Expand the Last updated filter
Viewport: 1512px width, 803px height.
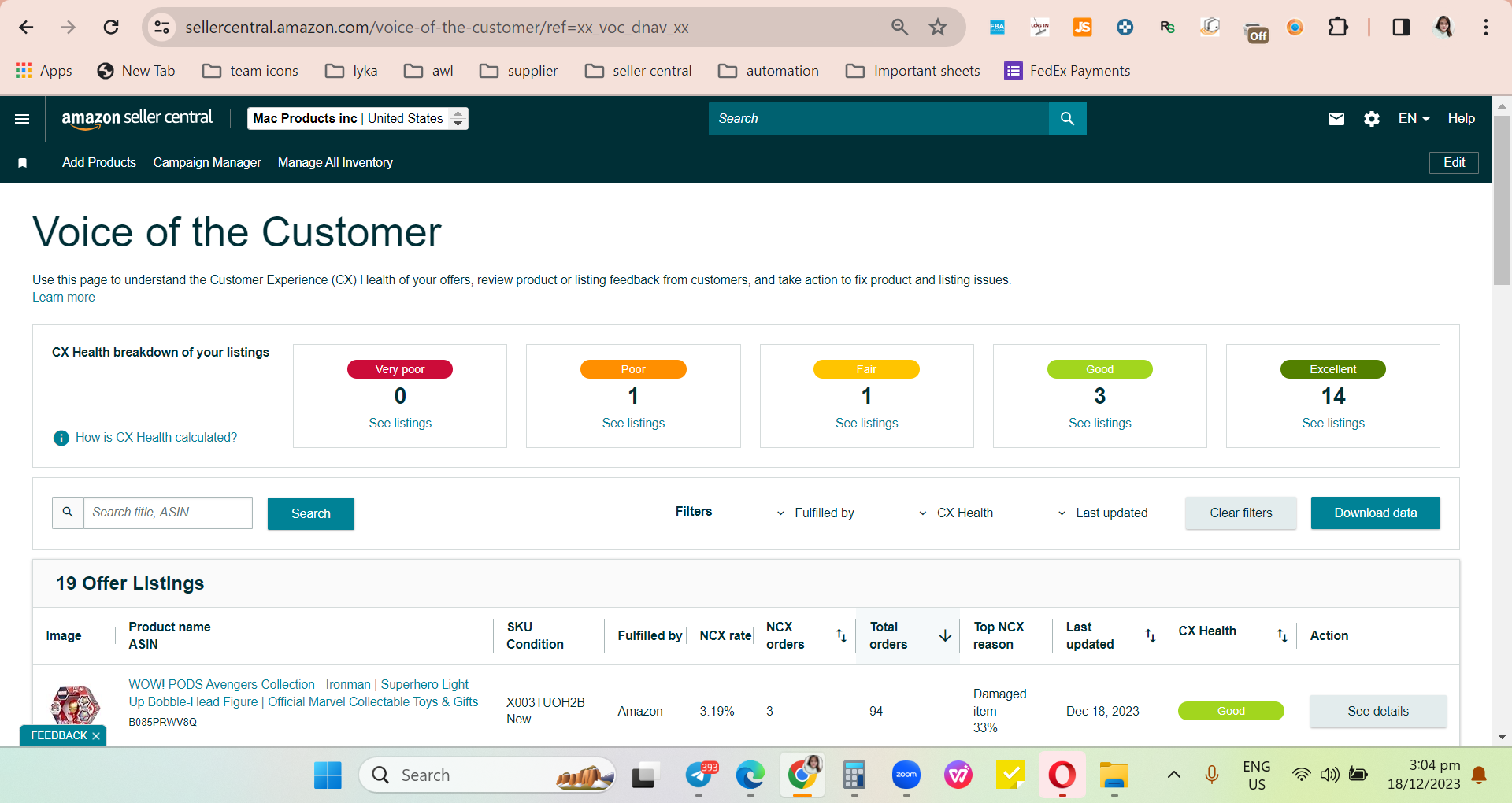coord(1102,513)
